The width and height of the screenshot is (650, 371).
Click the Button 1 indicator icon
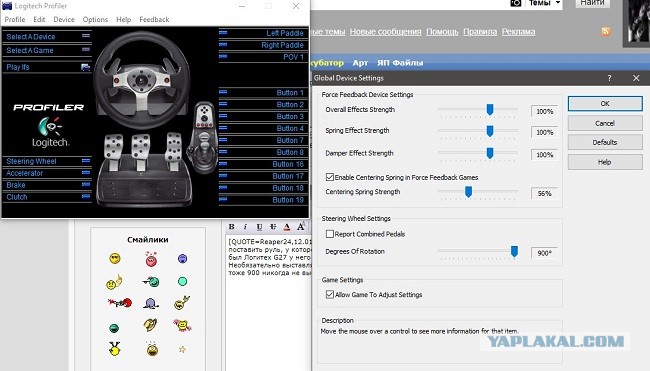[x=223, y=92]
